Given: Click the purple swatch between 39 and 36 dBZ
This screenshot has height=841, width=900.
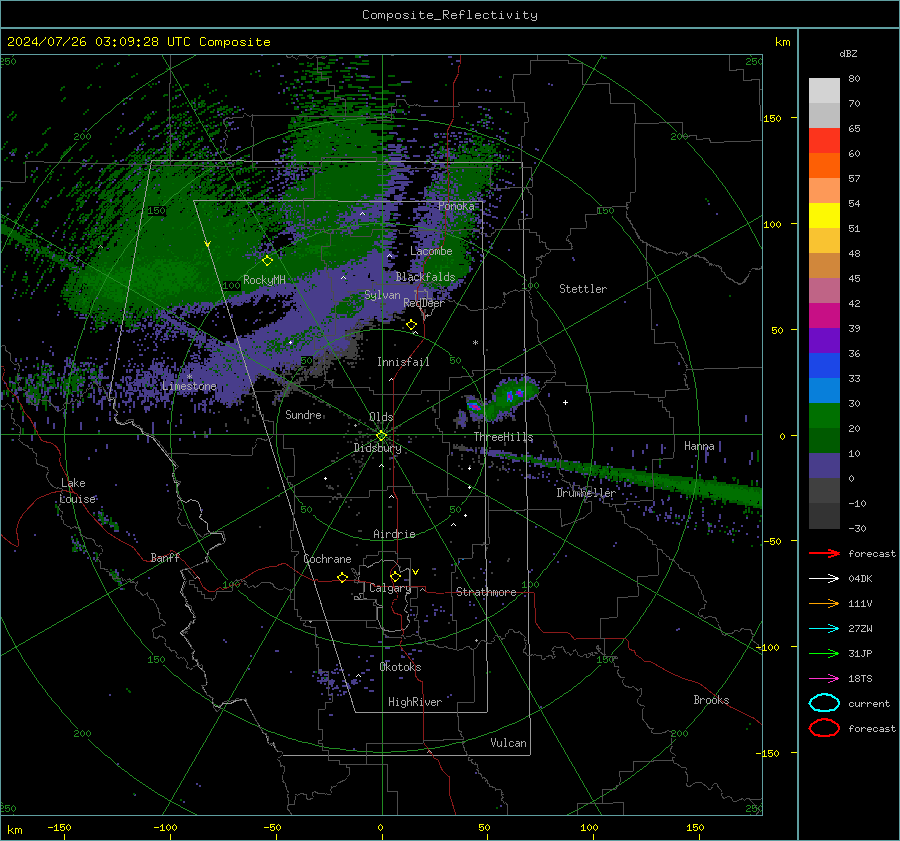Looking at the screenshot, I should click(824, 341).
